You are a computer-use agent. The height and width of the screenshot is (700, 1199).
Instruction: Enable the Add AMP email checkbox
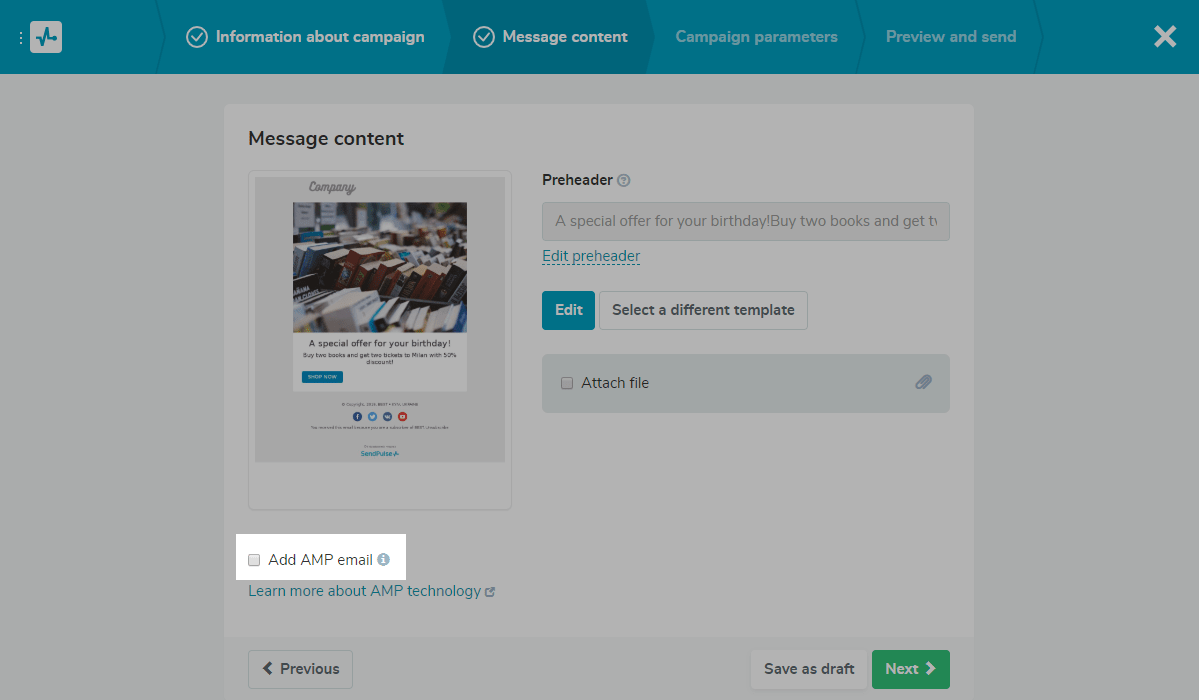coord(253,559)
